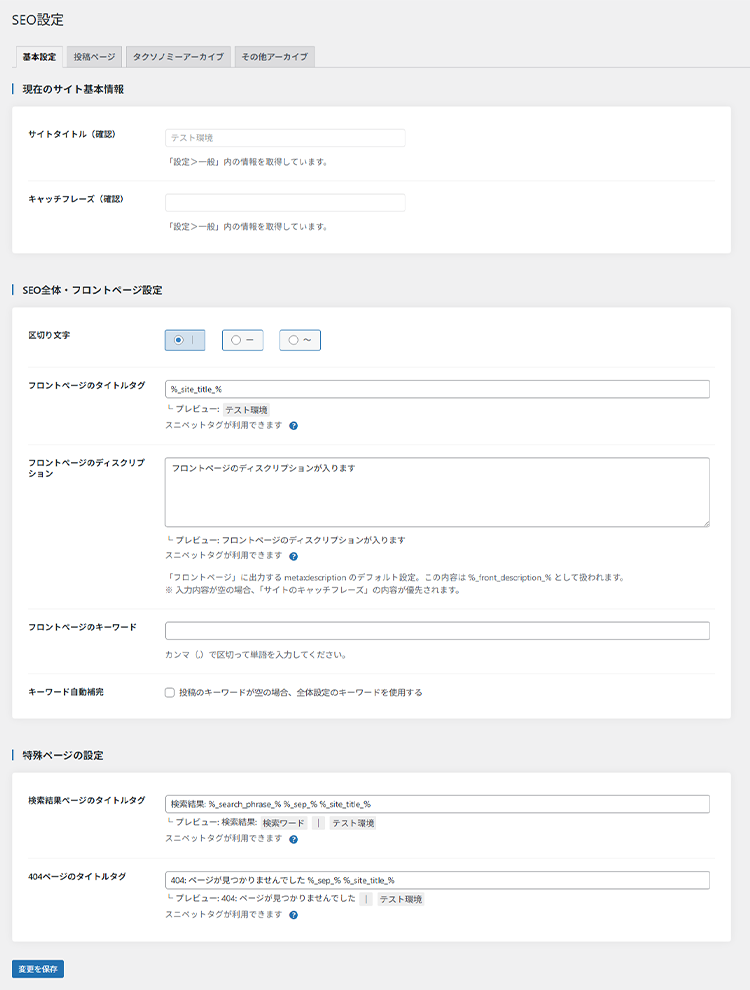This screenshot has width=750, height=990.
Task: Click the 変更を保存 button
Action: 38,969
